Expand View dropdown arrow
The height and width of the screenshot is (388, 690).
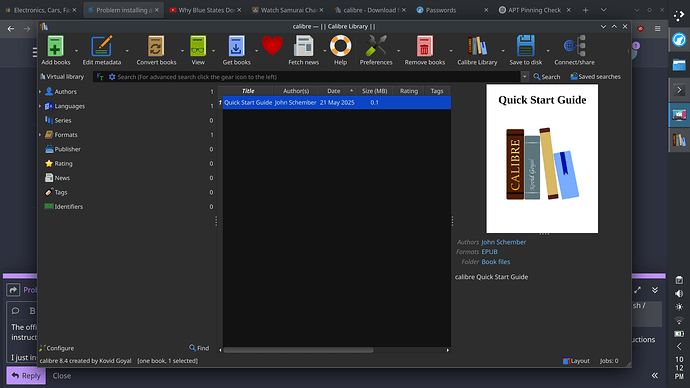pos(213,51)
